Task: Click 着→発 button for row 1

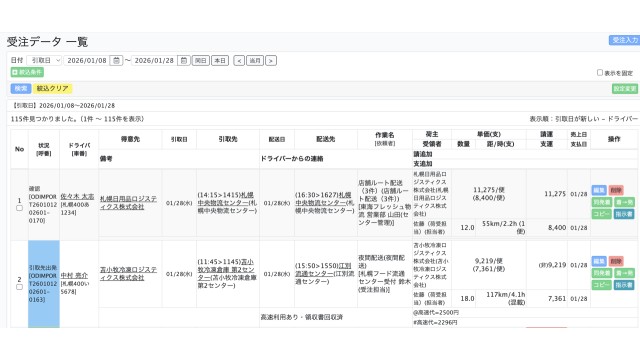Action: tap(624, 202)
